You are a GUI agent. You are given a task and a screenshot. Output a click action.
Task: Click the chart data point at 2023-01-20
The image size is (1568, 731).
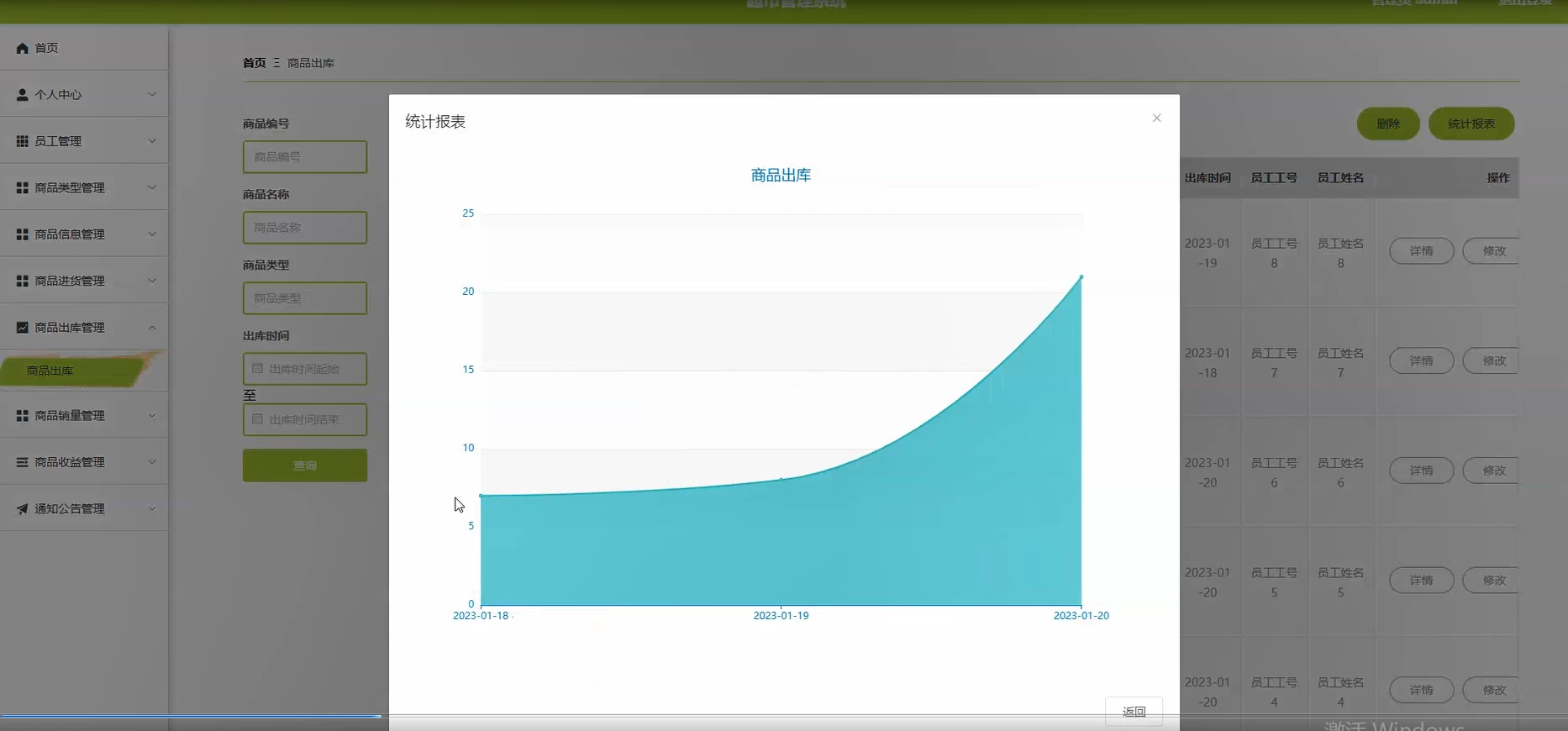click(1081, 276)
